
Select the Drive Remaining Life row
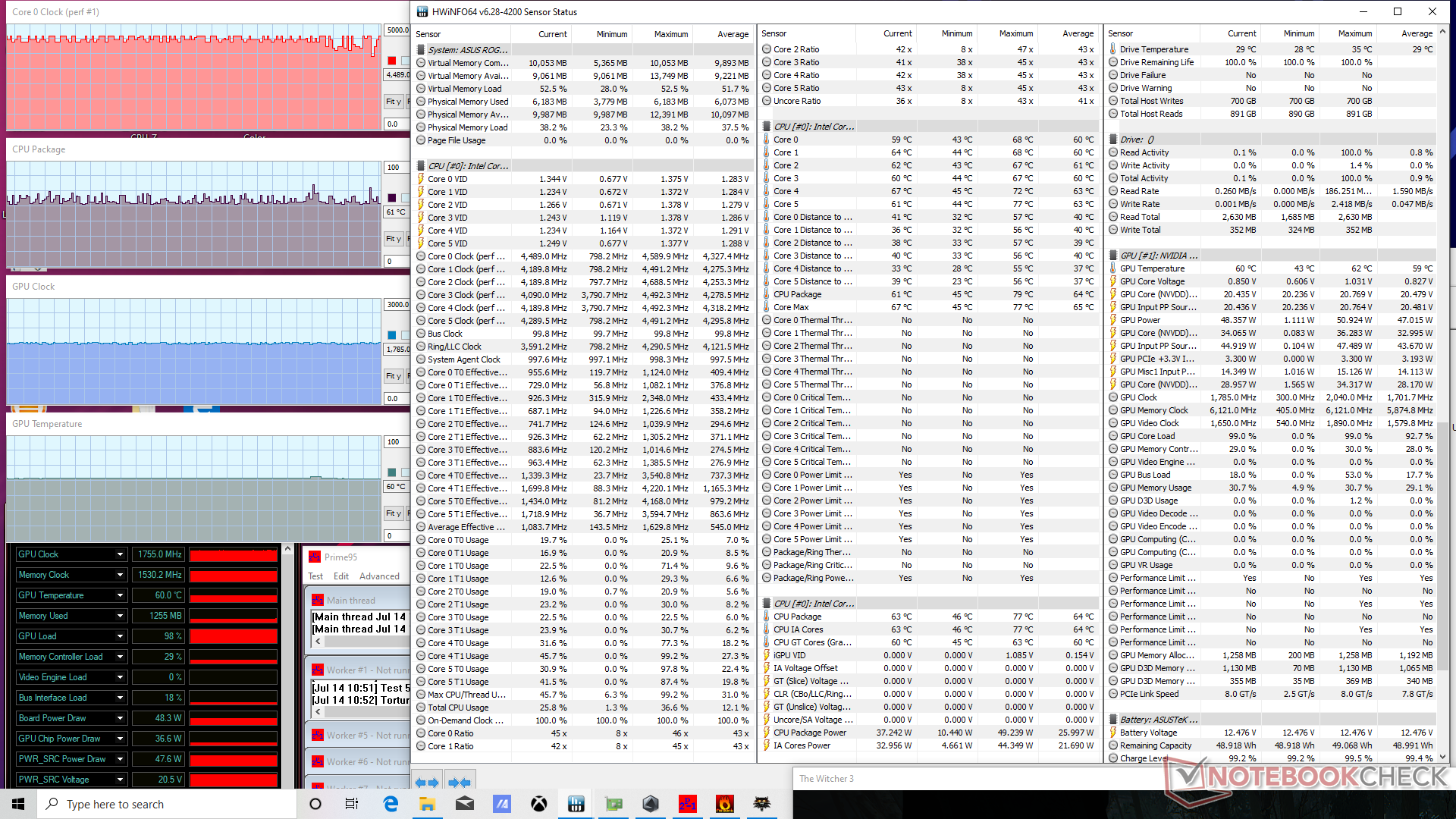tap(1271, 62)
